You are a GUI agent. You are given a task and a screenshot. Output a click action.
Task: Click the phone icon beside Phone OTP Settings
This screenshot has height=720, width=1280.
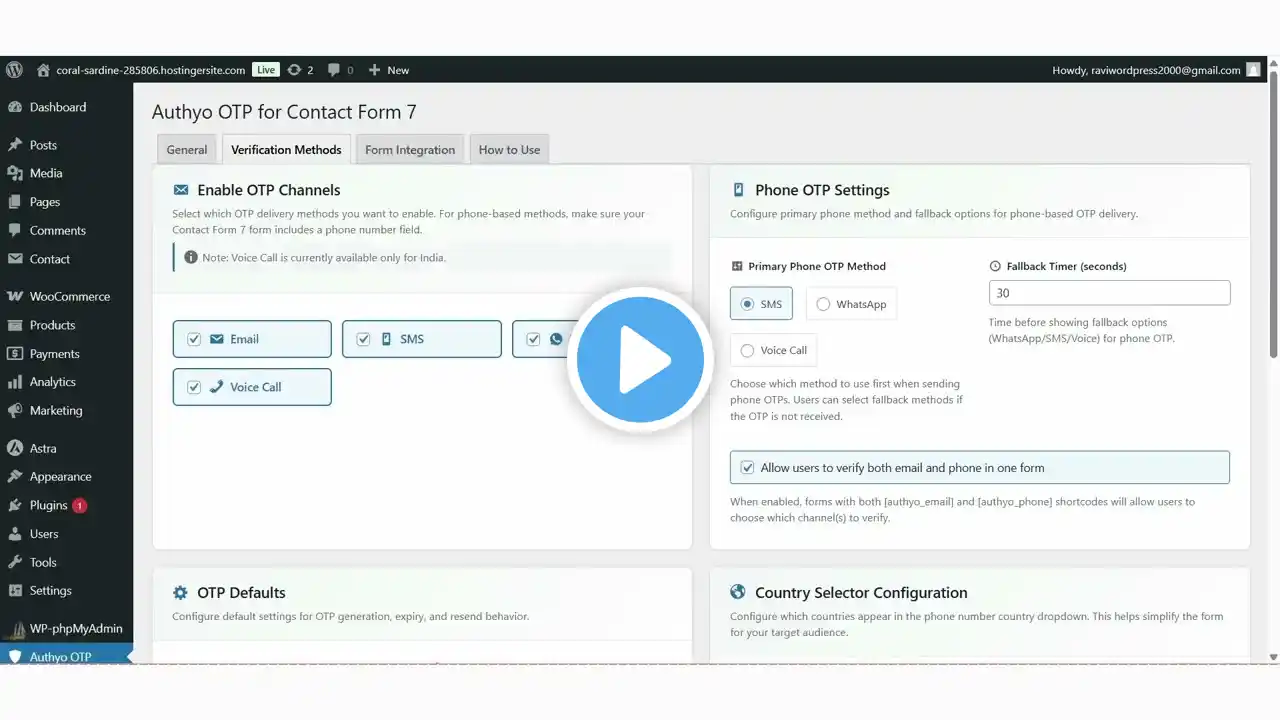(738, 190)
